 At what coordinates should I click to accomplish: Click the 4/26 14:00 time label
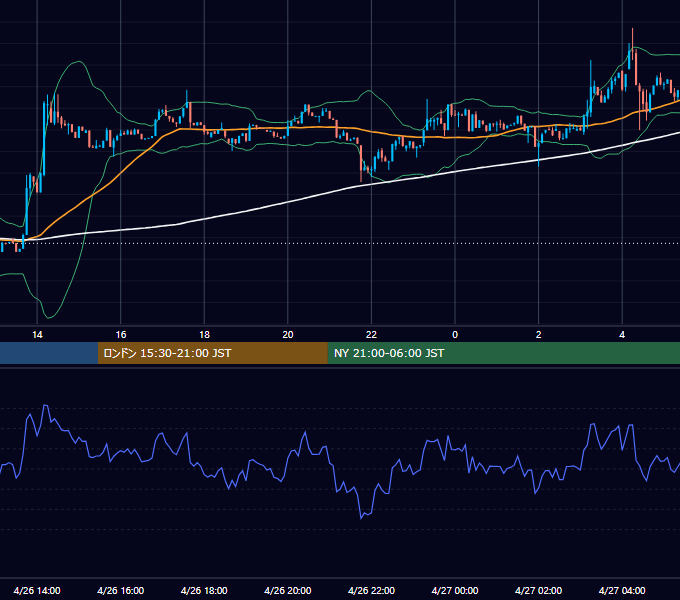37,590
